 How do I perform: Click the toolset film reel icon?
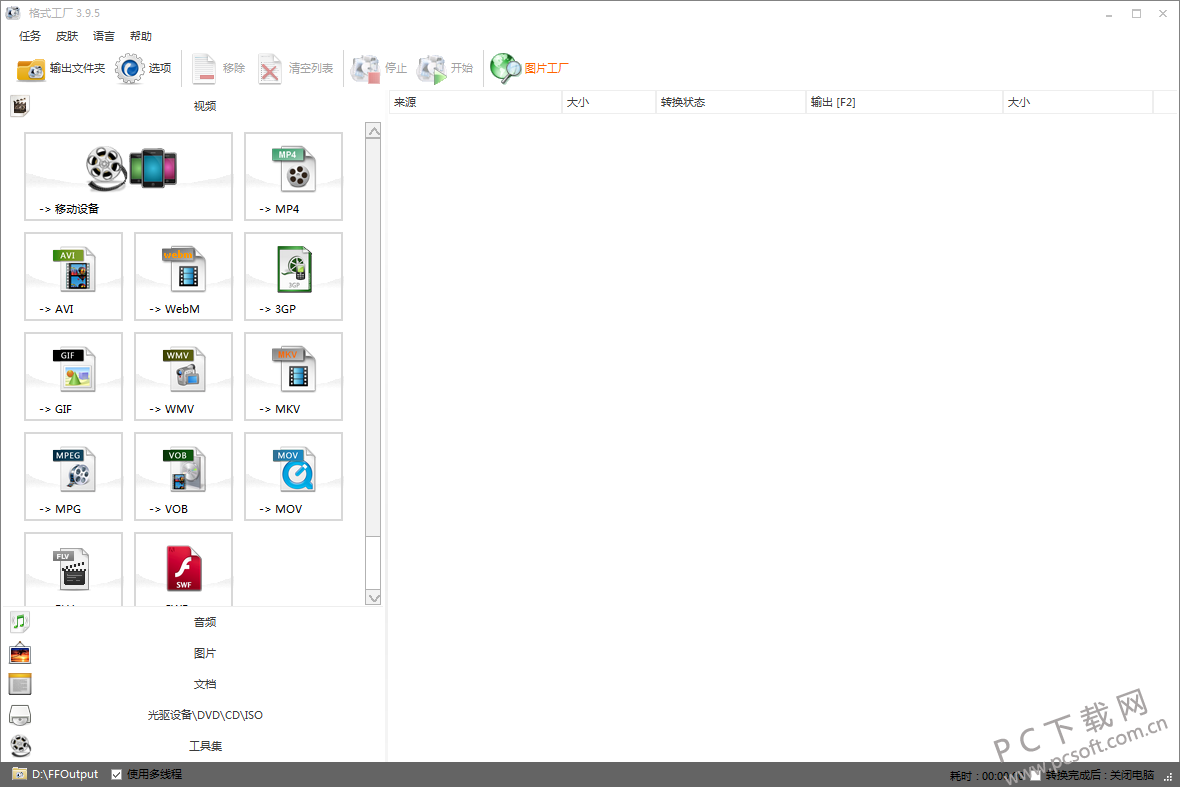tap(20, 746)
